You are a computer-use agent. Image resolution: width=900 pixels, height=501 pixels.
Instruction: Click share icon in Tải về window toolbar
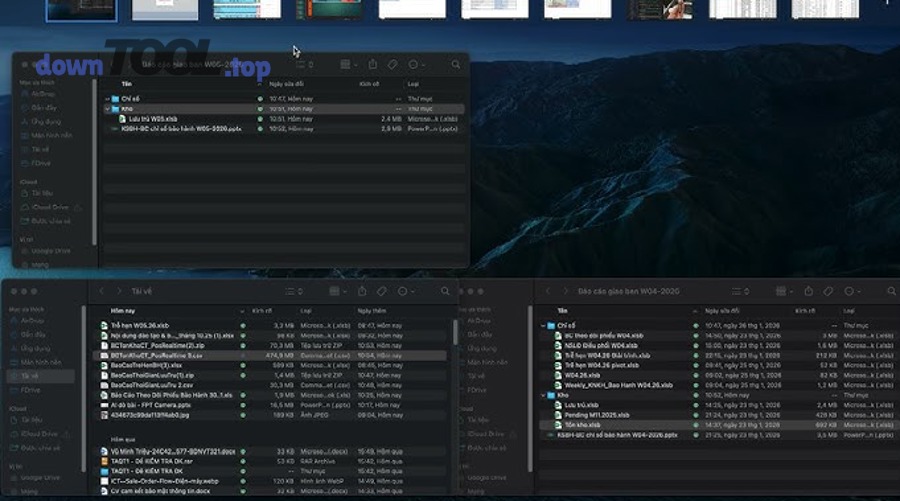tap(362, 292)
